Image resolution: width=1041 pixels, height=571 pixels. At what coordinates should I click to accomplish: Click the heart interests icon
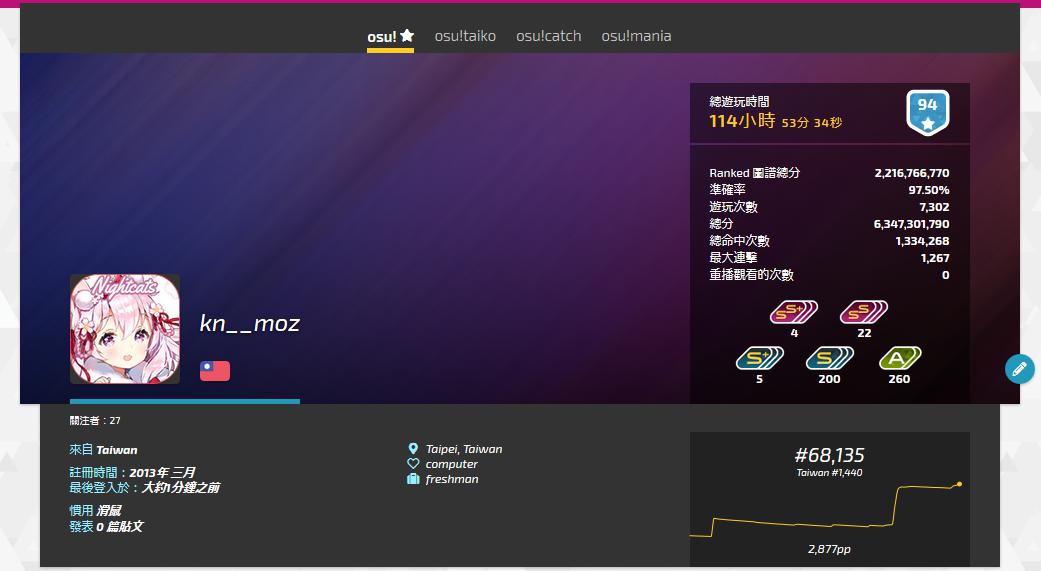click(x=413, y=463)
